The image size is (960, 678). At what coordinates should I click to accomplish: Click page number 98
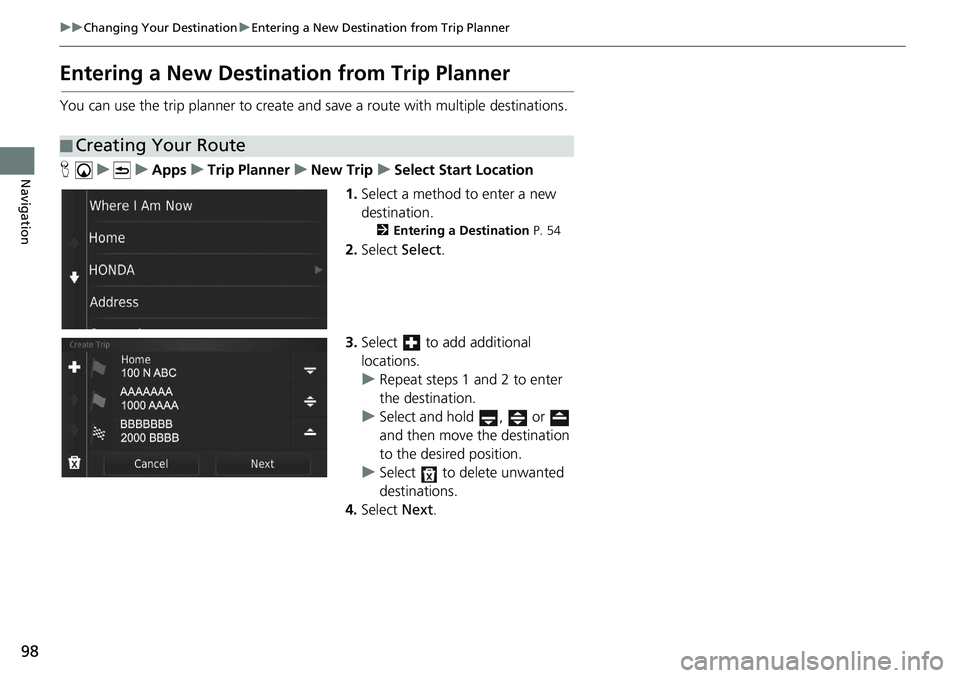pyautogui.click(x=29, y=651)
